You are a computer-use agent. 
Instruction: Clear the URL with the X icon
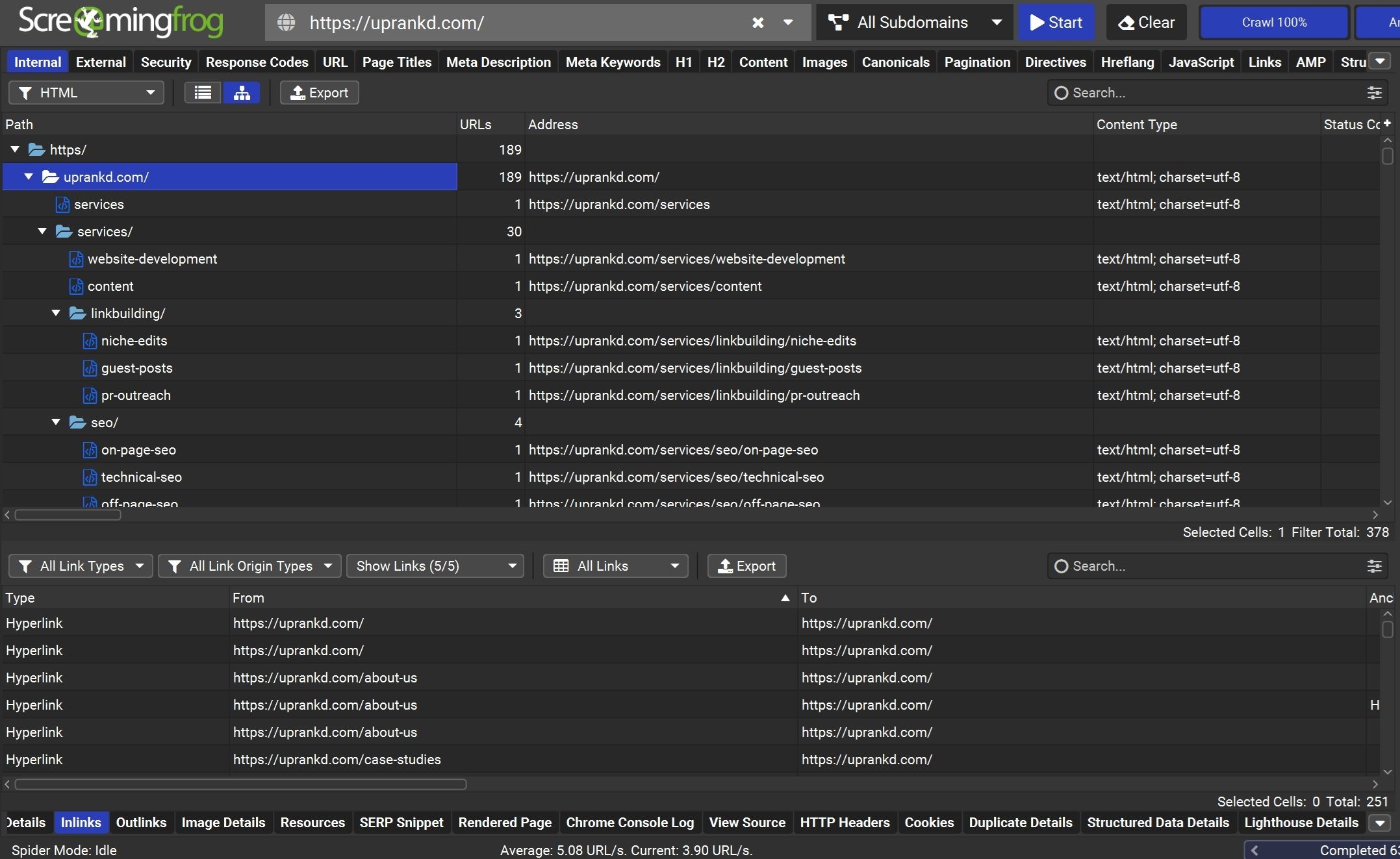(757, 23)
